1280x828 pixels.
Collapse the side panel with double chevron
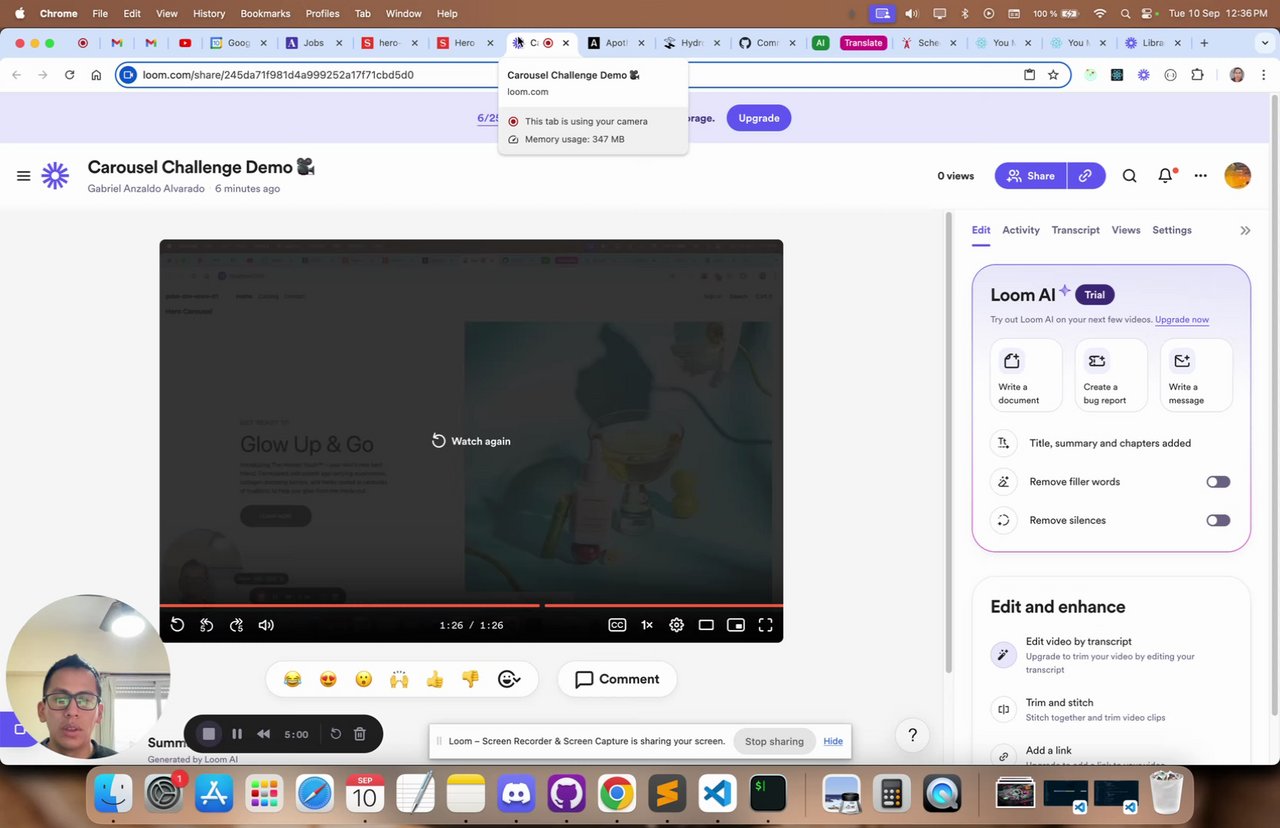coord(1245,230)
